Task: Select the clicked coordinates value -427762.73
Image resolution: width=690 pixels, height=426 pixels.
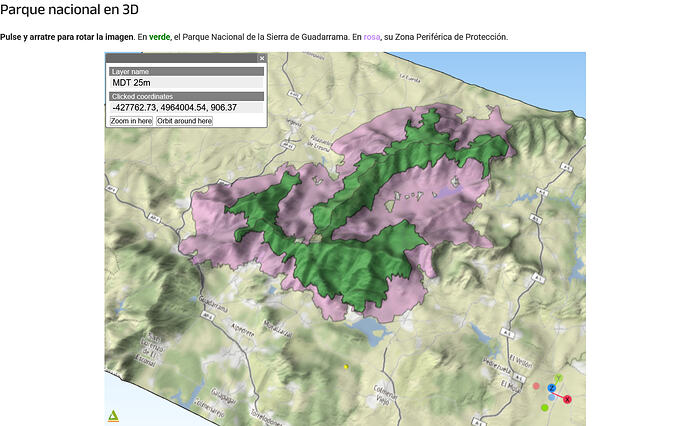Action: [x=187, y=107]
